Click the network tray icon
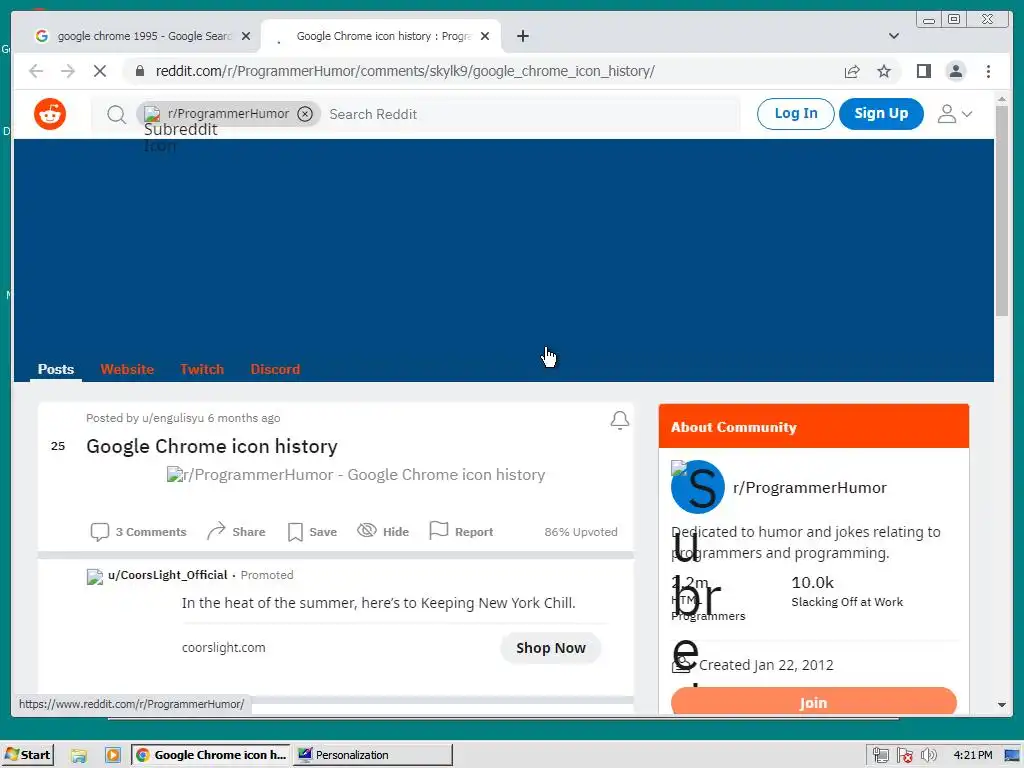This screenshot has width=1024, height=768. tap(880, 756)
